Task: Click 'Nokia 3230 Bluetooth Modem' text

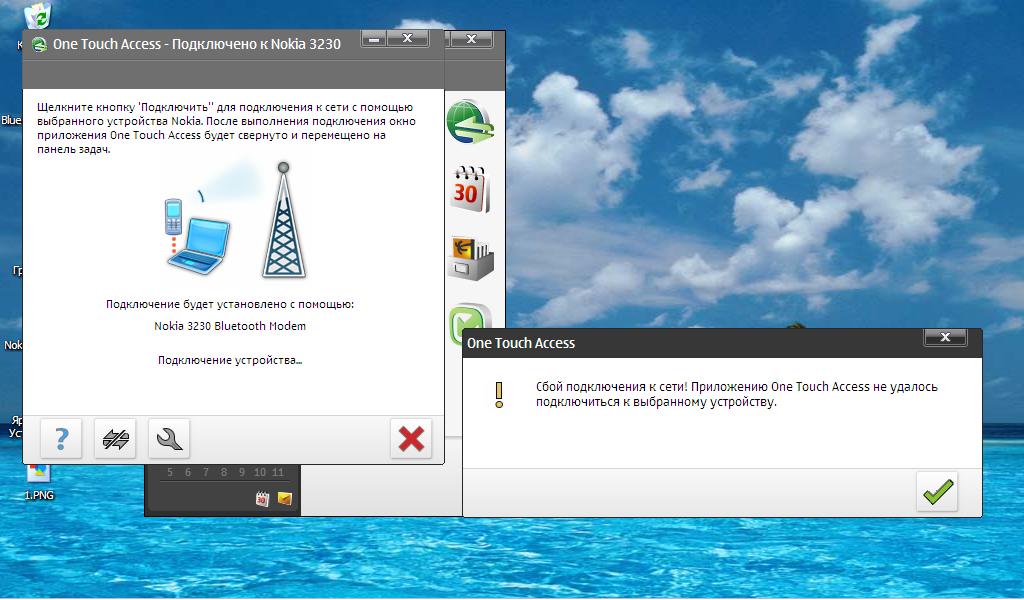Action: 230,326
